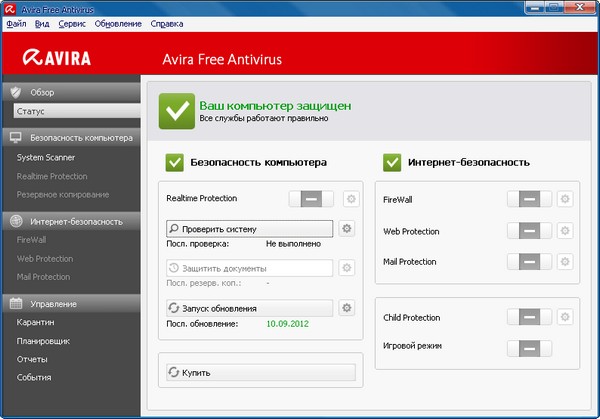Click the Проверить систему button
The image size is (600, 419).
pyautogui.click(x=247, y=229)
